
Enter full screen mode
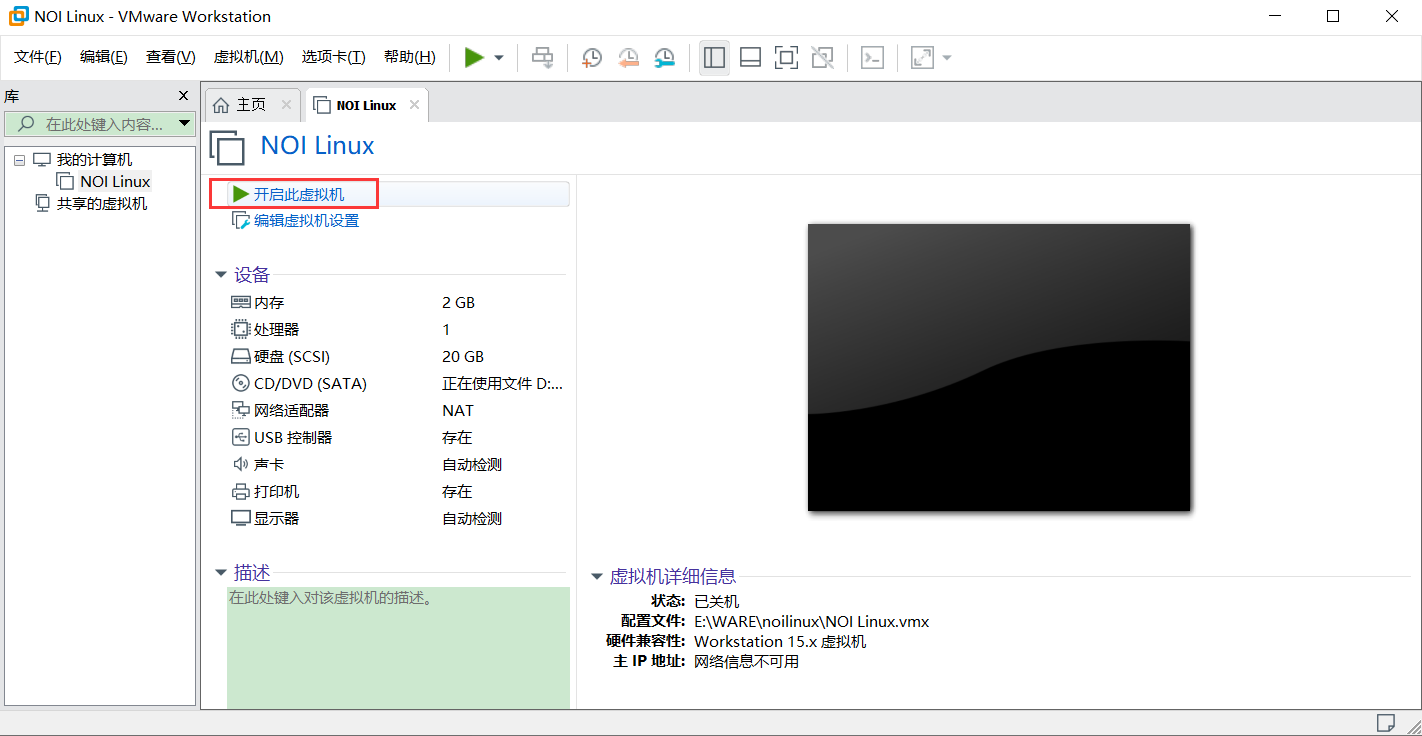786,57
